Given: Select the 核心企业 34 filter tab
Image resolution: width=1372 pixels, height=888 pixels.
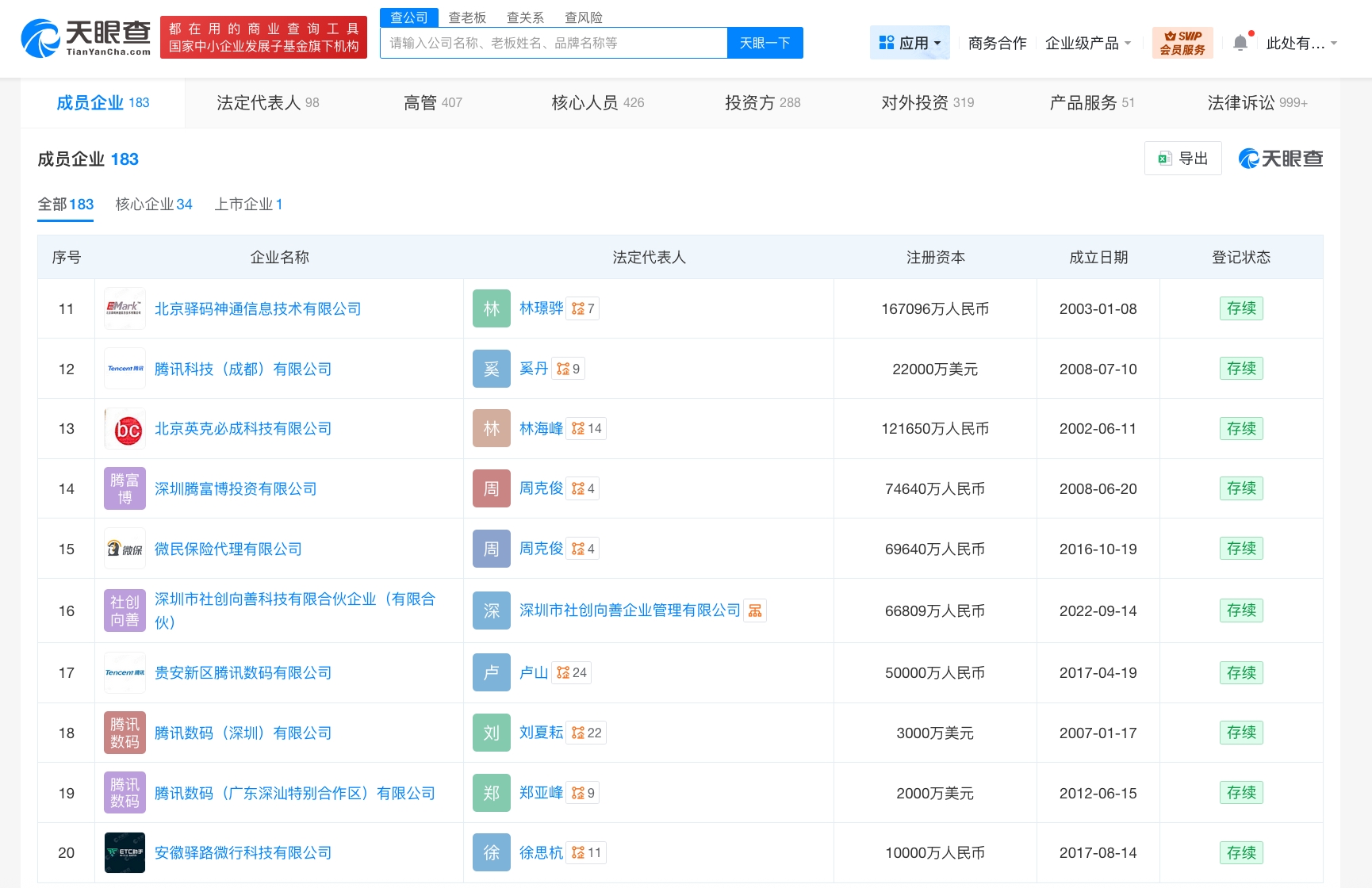Looking at the screenshot, I should tap(154, 205).
